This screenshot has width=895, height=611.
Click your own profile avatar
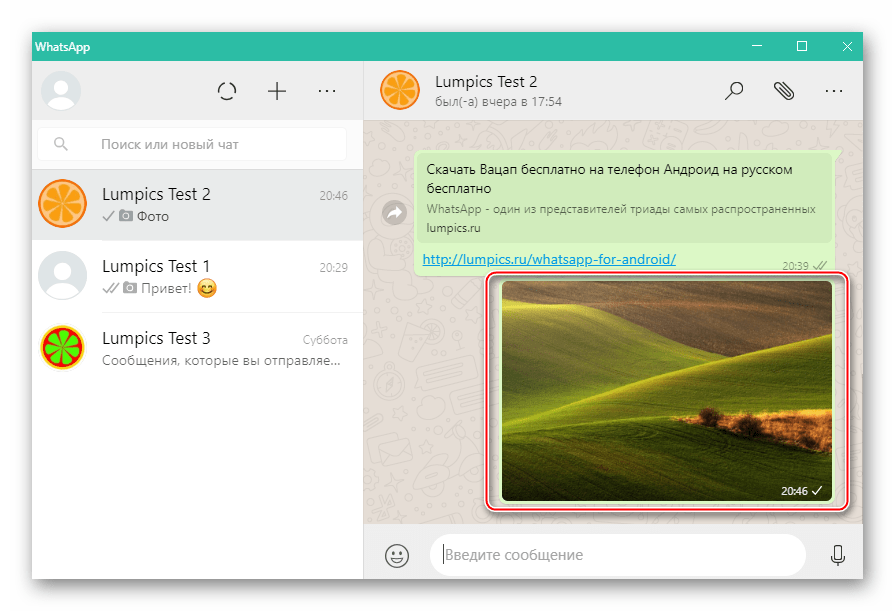pos(61,91)
